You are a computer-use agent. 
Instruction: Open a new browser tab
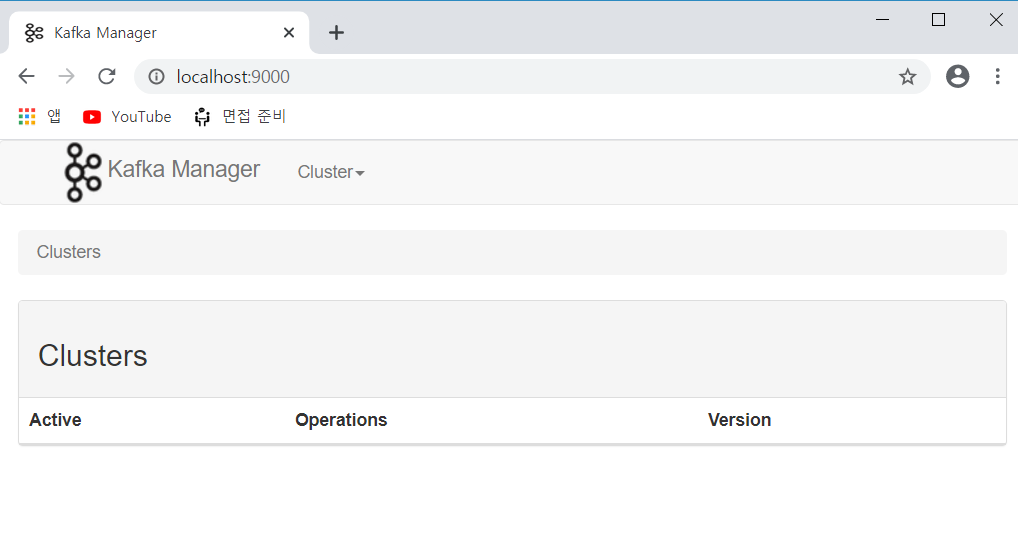point(336,32)
